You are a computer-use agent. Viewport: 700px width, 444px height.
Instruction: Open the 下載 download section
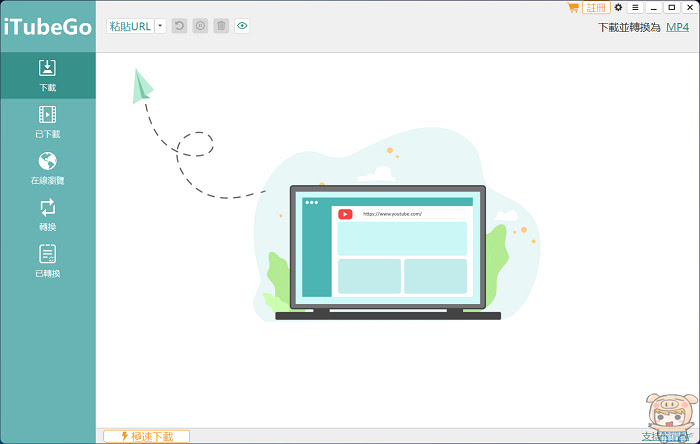pos(47,75)
